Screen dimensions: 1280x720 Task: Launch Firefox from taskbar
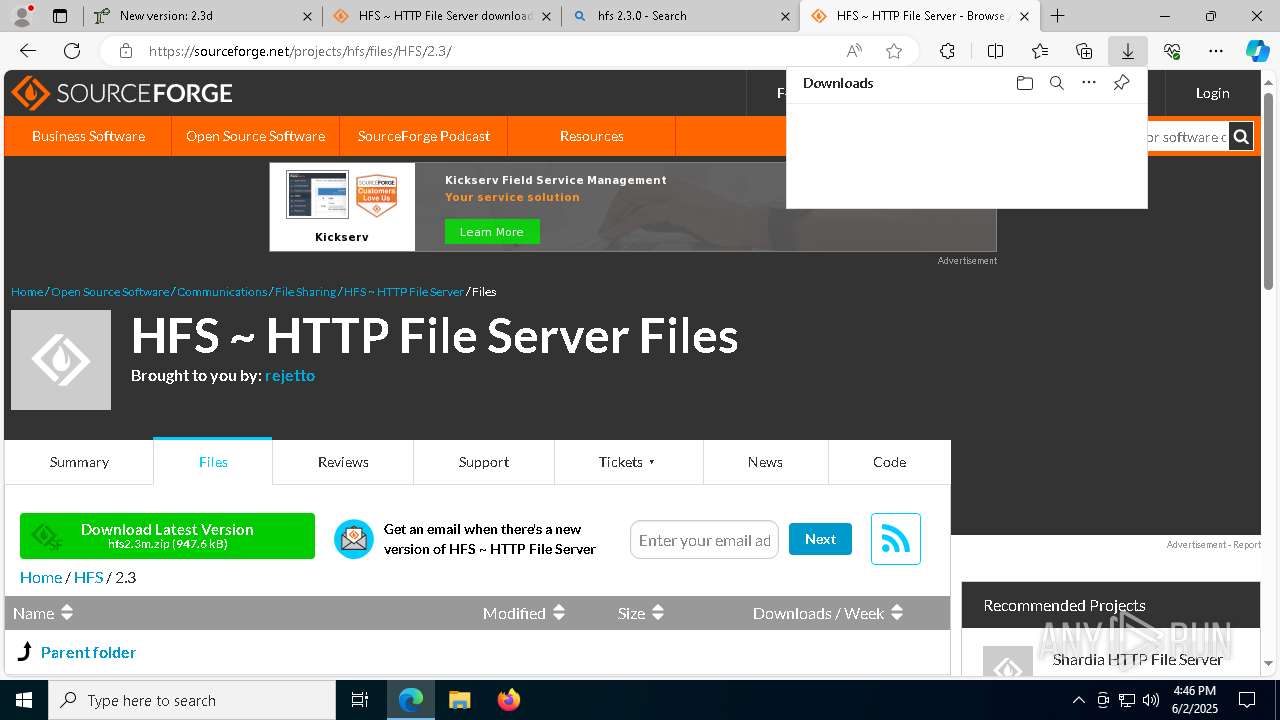click(509, 700)
